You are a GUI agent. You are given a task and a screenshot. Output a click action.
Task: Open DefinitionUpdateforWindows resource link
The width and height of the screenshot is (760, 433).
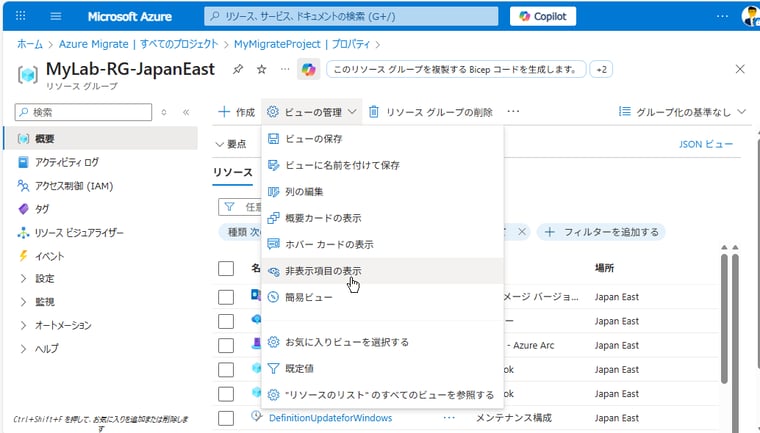pos(331,418)
